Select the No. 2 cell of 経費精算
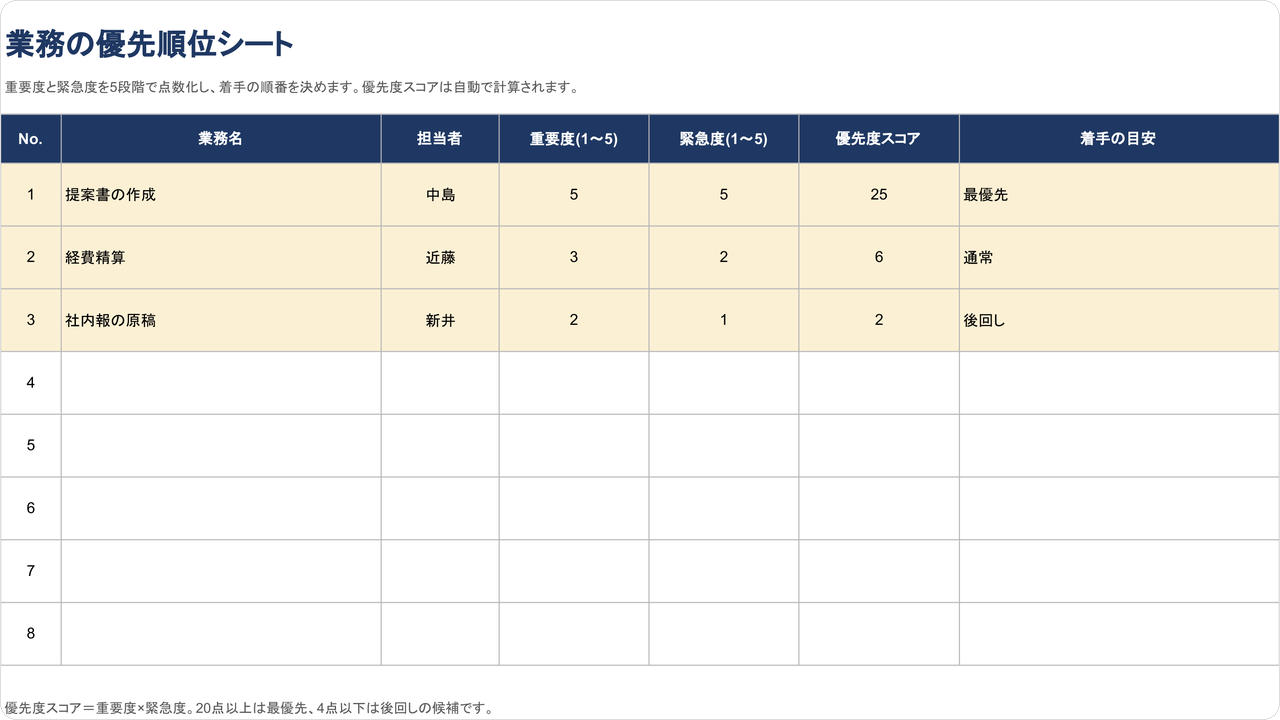The width and height of the screenshot is (1280, 720). (31, 258)
